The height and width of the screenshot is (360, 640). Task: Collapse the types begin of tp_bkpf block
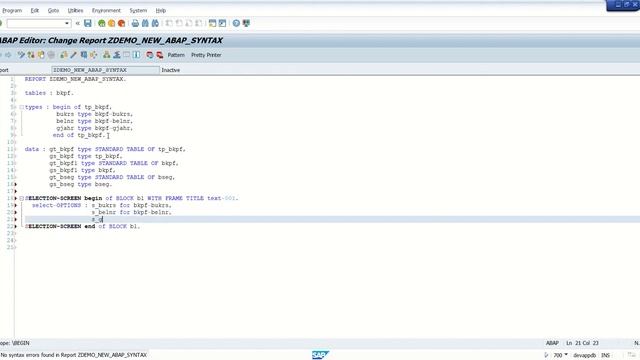click(22, 107)
